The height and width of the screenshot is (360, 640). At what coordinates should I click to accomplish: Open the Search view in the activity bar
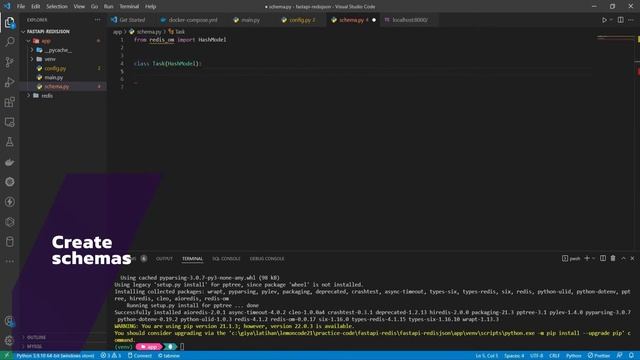pos(9,42)
